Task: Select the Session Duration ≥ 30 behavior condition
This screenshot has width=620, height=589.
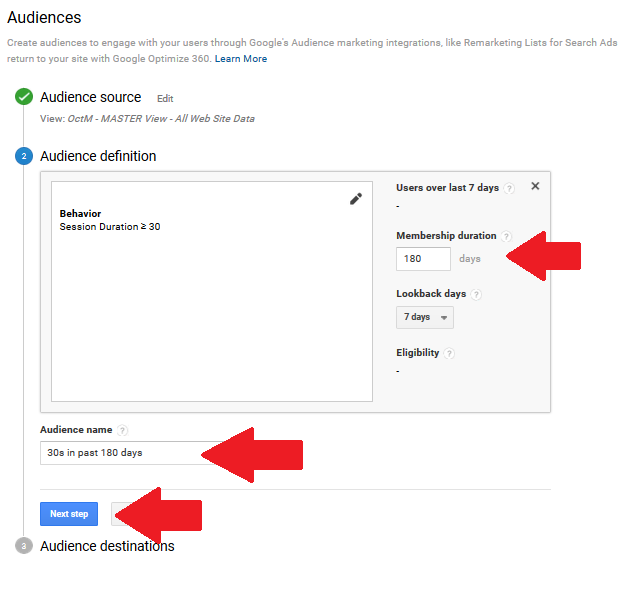Action: pos(110,227)
